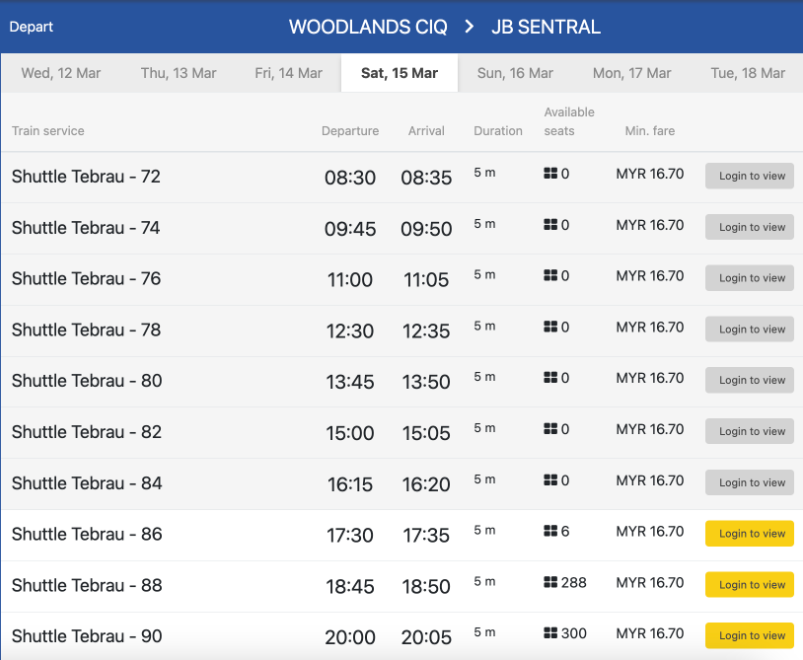Viewport: 803px width, 660px height.
Task: Click seat icon for Shuttle Tebrau 88
Action: click(550, 583)
